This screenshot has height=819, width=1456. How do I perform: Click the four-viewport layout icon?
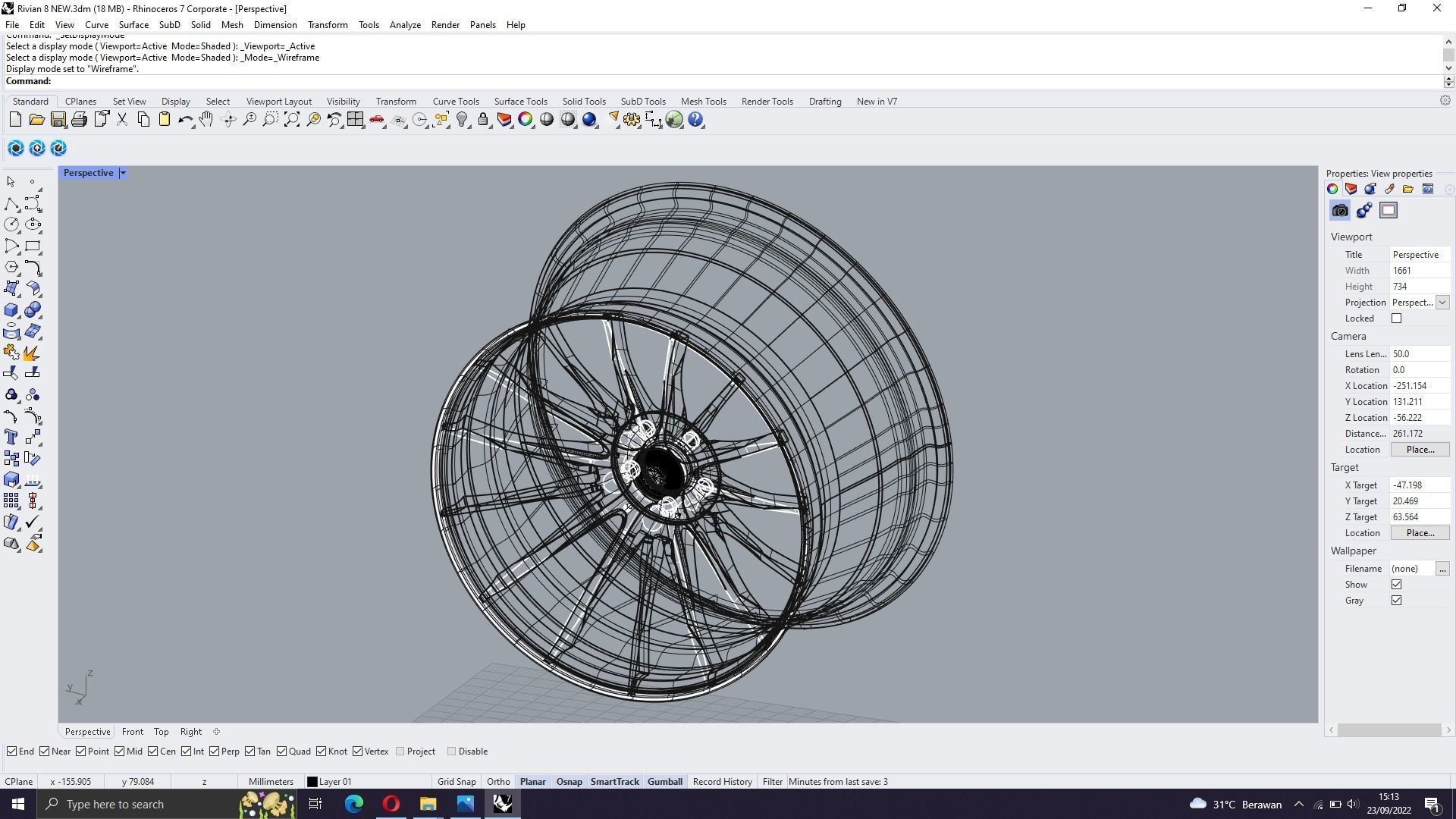pyautogui.click(x=355, y=120)
